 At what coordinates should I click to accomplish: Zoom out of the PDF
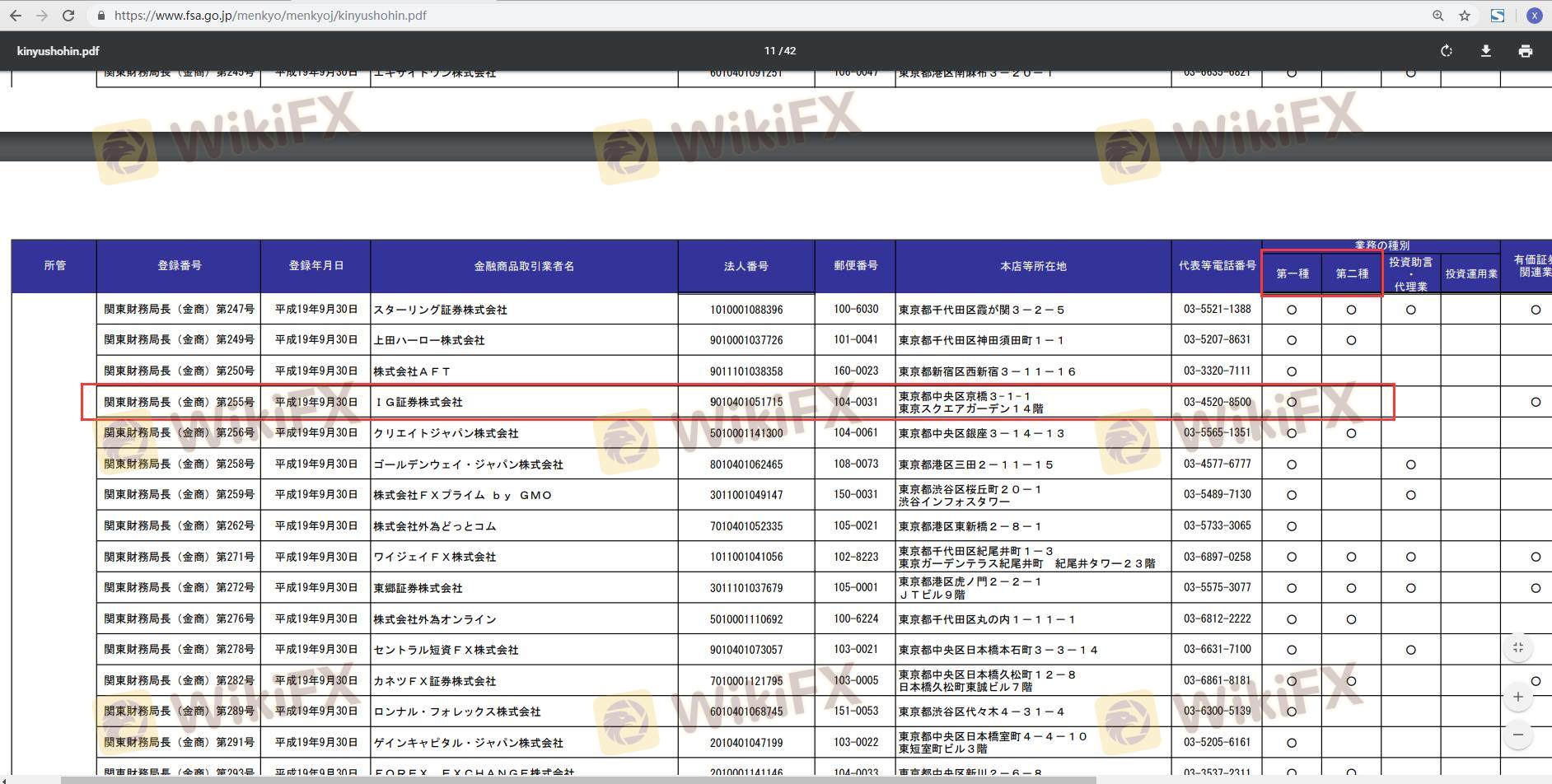pyautogui.click(x=1518, y=735)
